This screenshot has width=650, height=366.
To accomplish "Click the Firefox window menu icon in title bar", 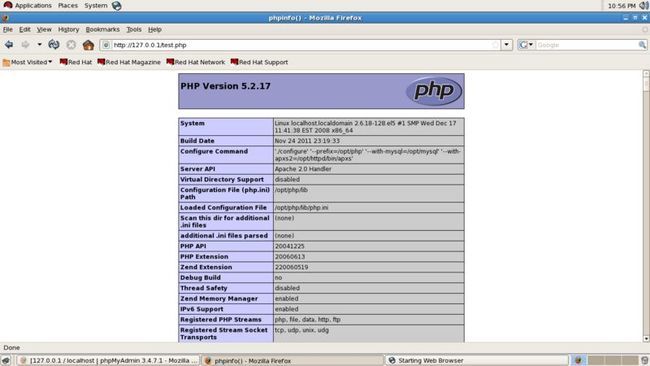I will coord(5,18).
